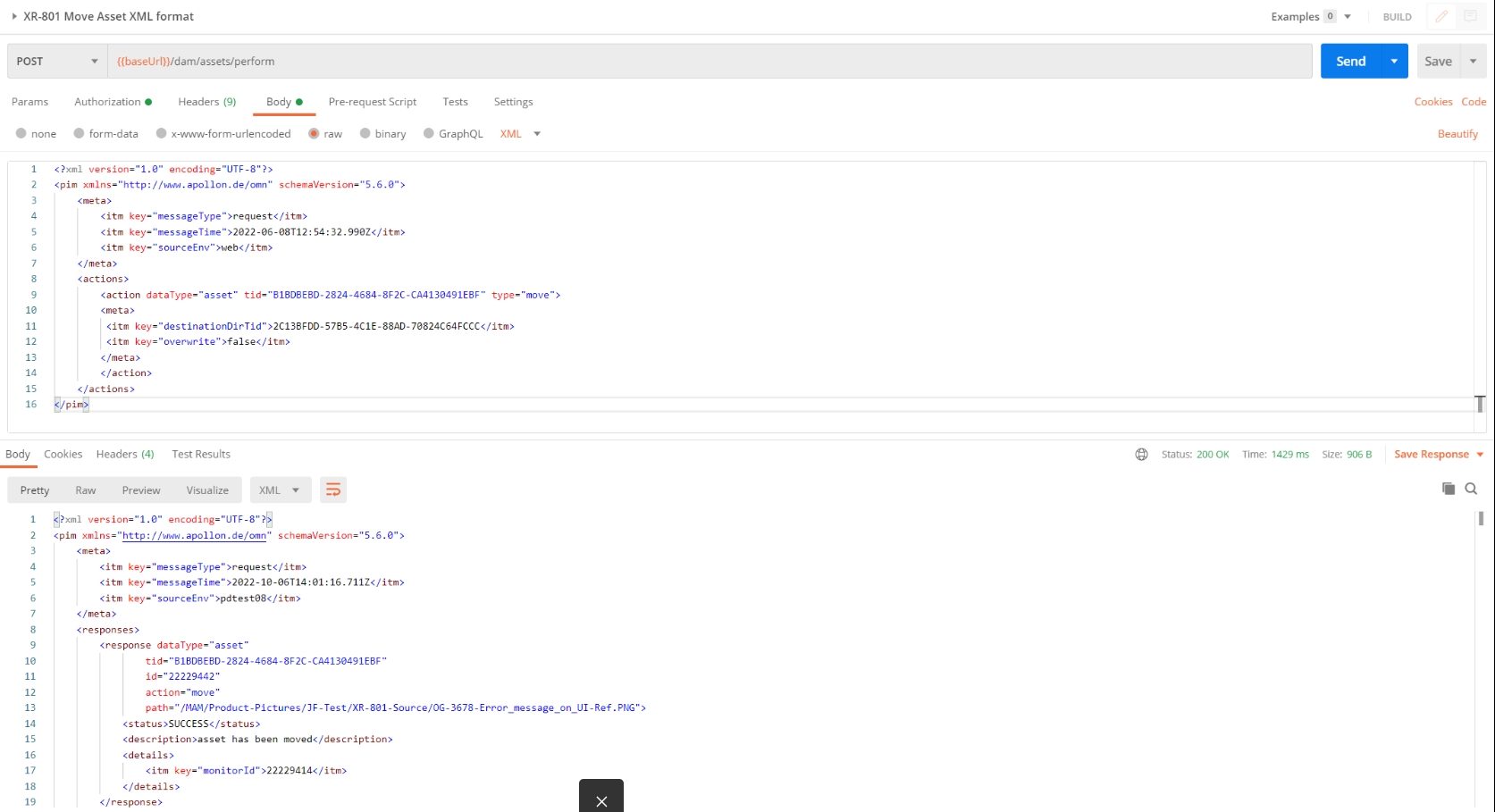The image size is (1495, 812).
Task: Choose the binary body type radio
Action: 365,134
